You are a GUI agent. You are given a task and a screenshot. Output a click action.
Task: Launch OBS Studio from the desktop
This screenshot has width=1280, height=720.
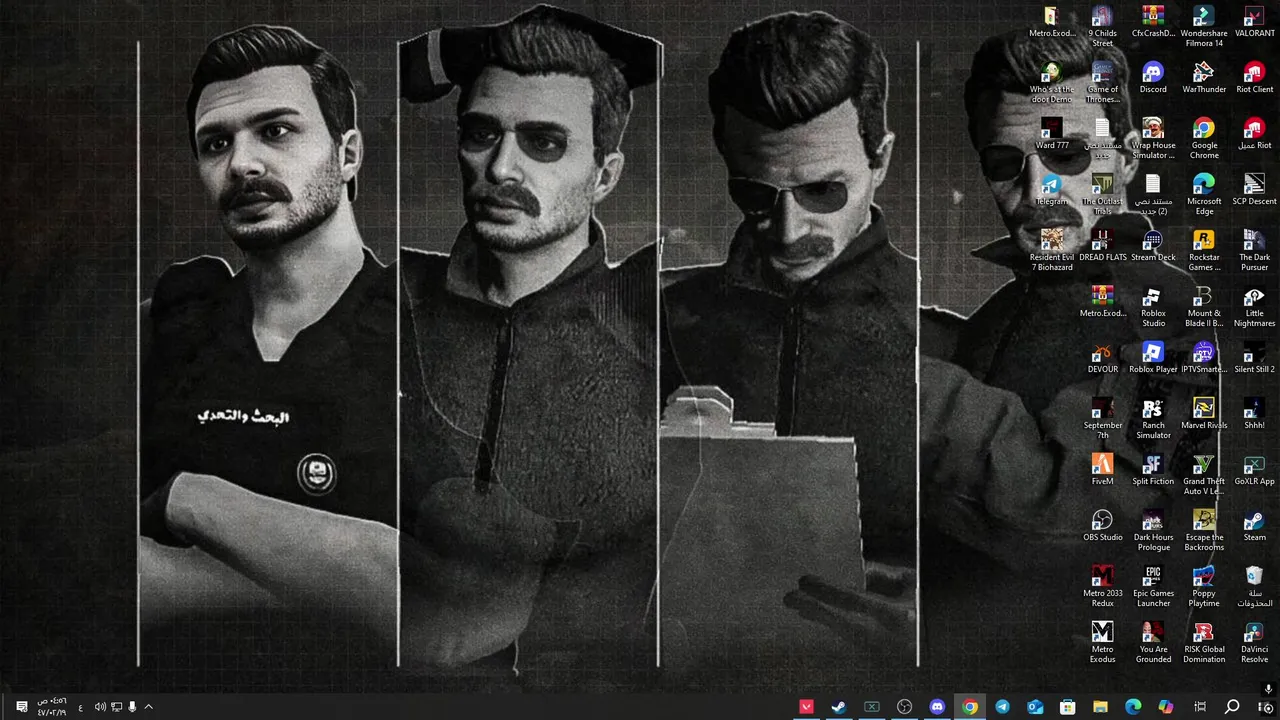pyautogui.click(x=1102, y=527)
